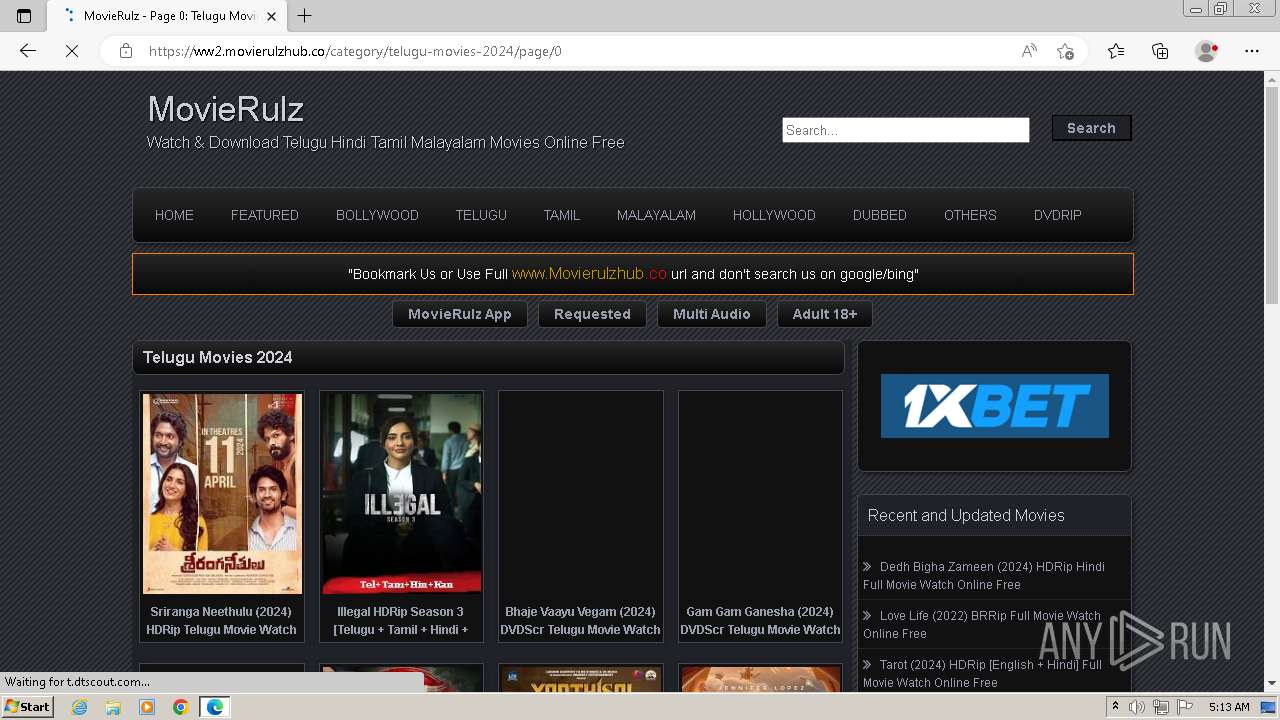Open TAMIL menu item

[562, 215]
